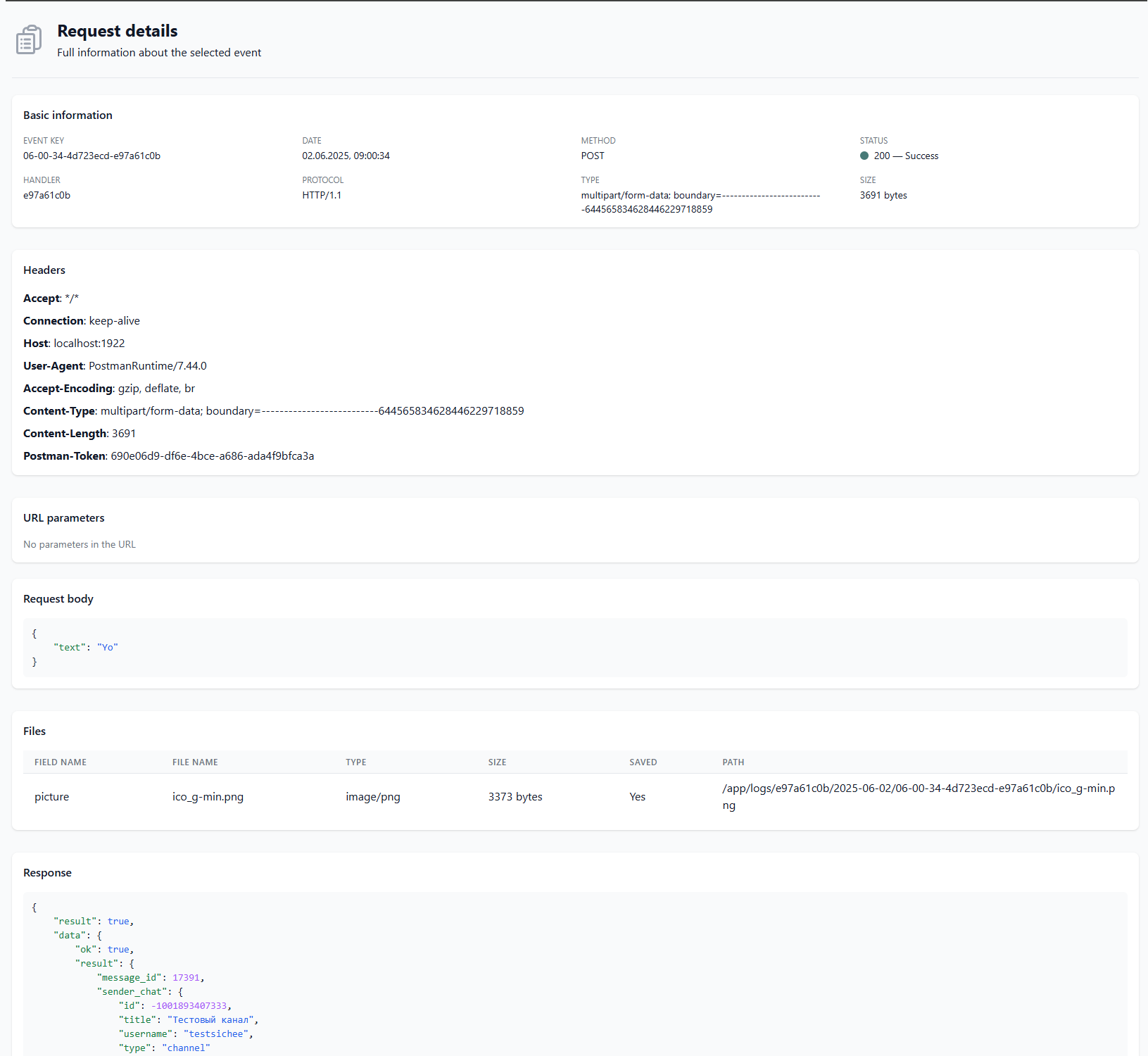Click the /app/logs file path cell
Image resolution: width=1148 pixels, height=1056 pixels.
tap(919, 797)
